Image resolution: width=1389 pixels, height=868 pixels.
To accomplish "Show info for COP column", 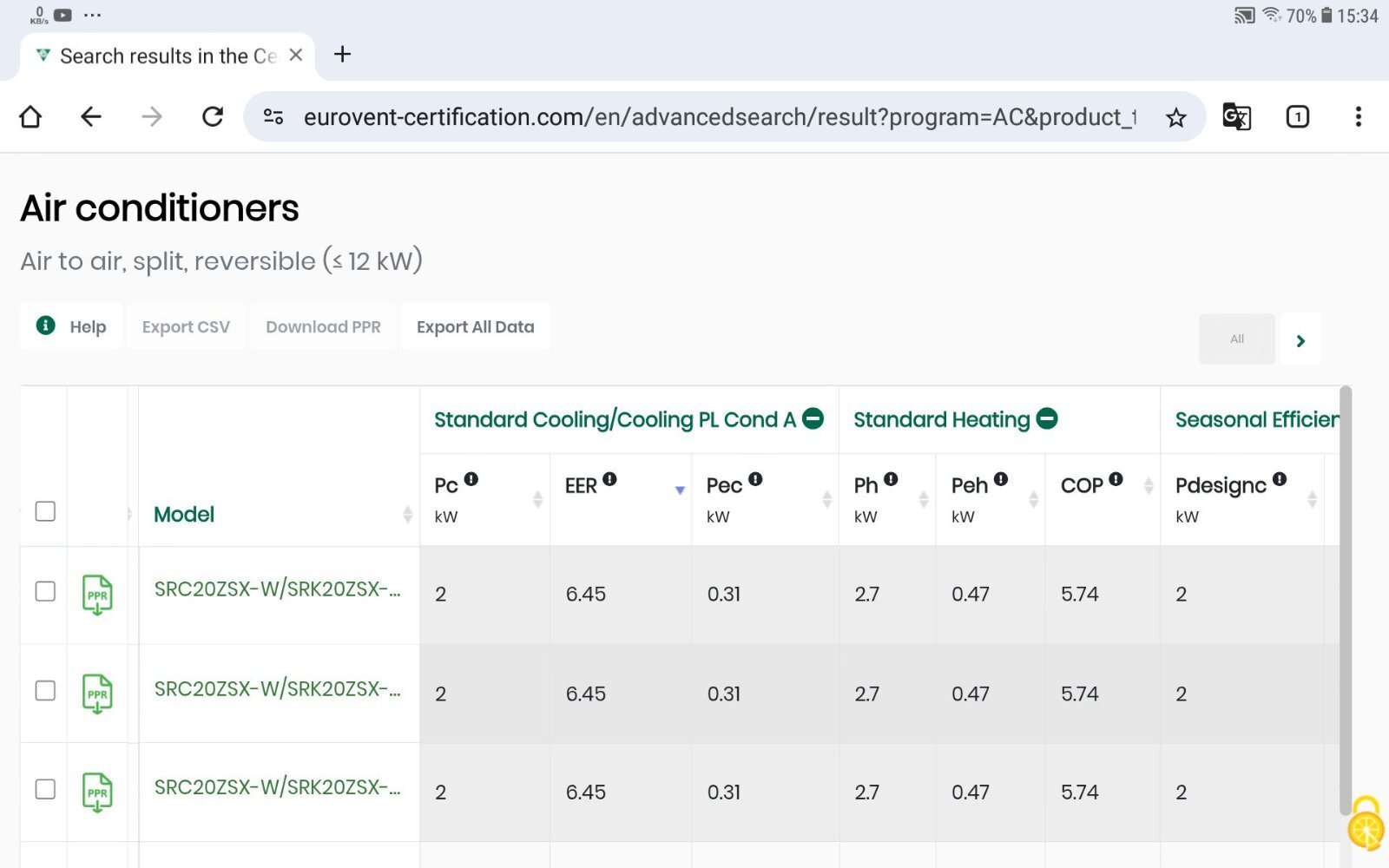I will pyautogui.click(x=1116, y=478).
